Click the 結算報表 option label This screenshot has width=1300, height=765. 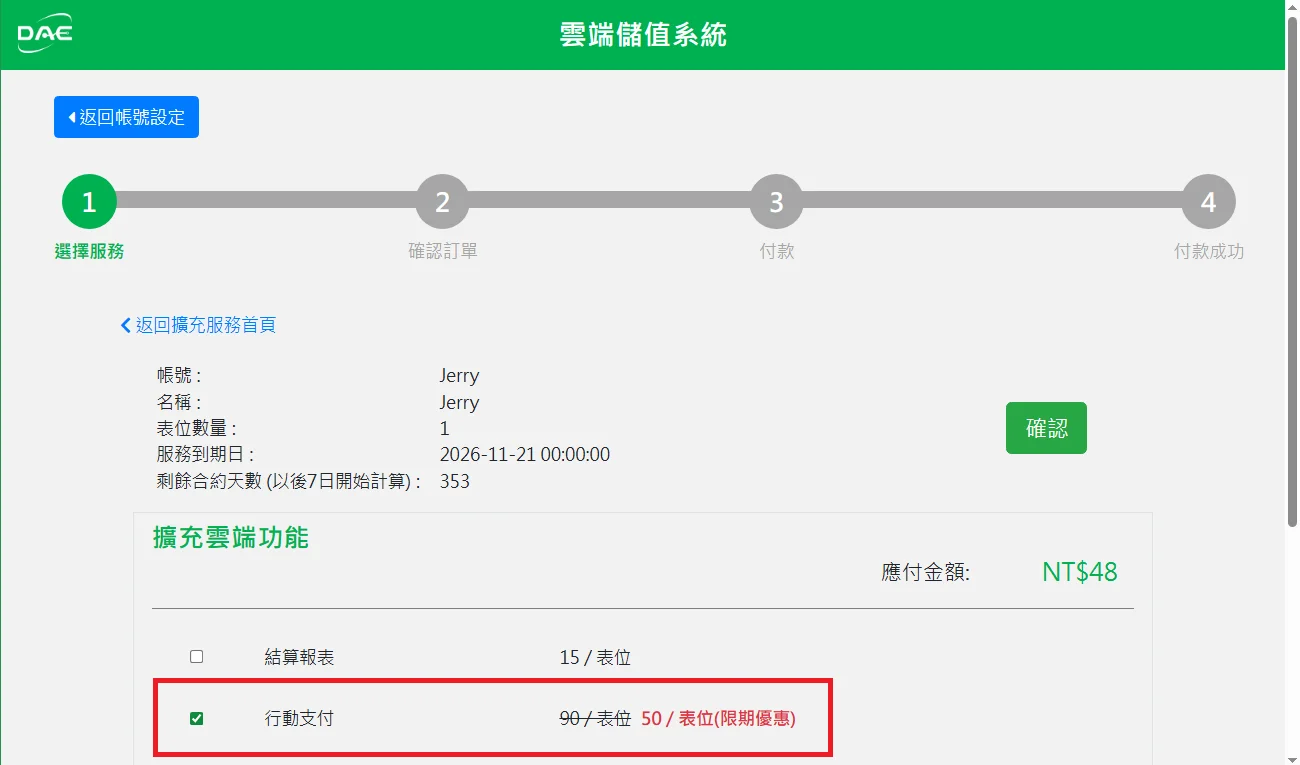(298, 657)
